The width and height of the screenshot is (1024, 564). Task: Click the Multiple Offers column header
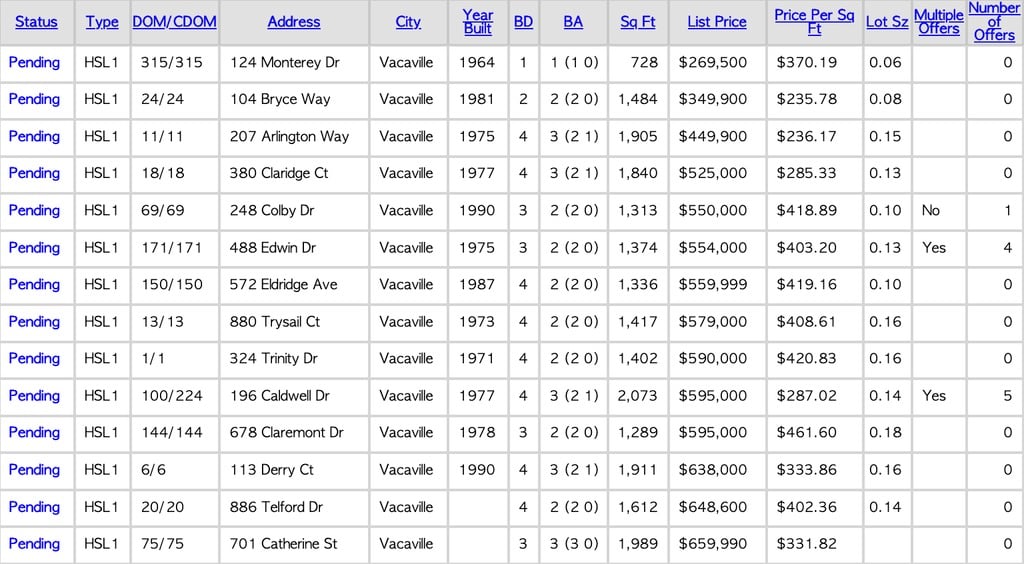(938, 22)
